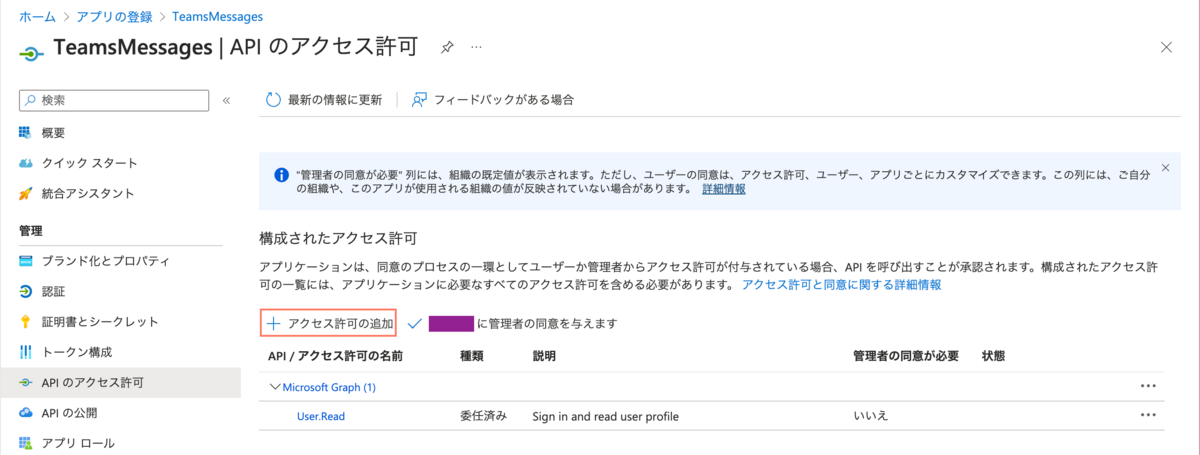Click the checkmark icon for admin consent

pos(414,323)
